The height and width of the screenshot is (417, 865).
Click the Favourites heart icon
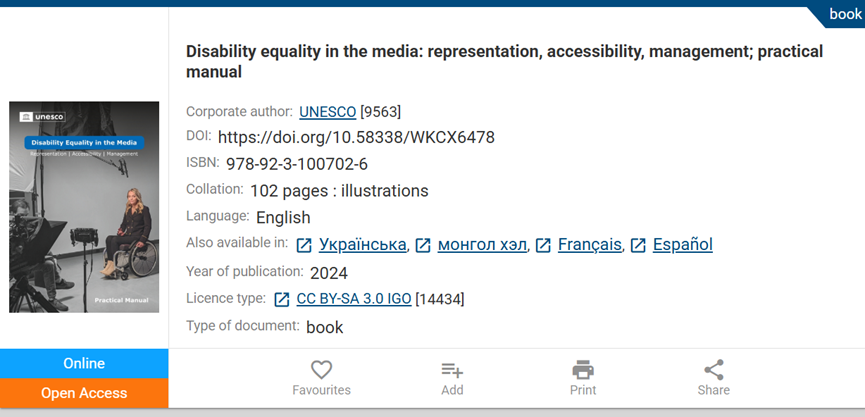click(321, 369)
